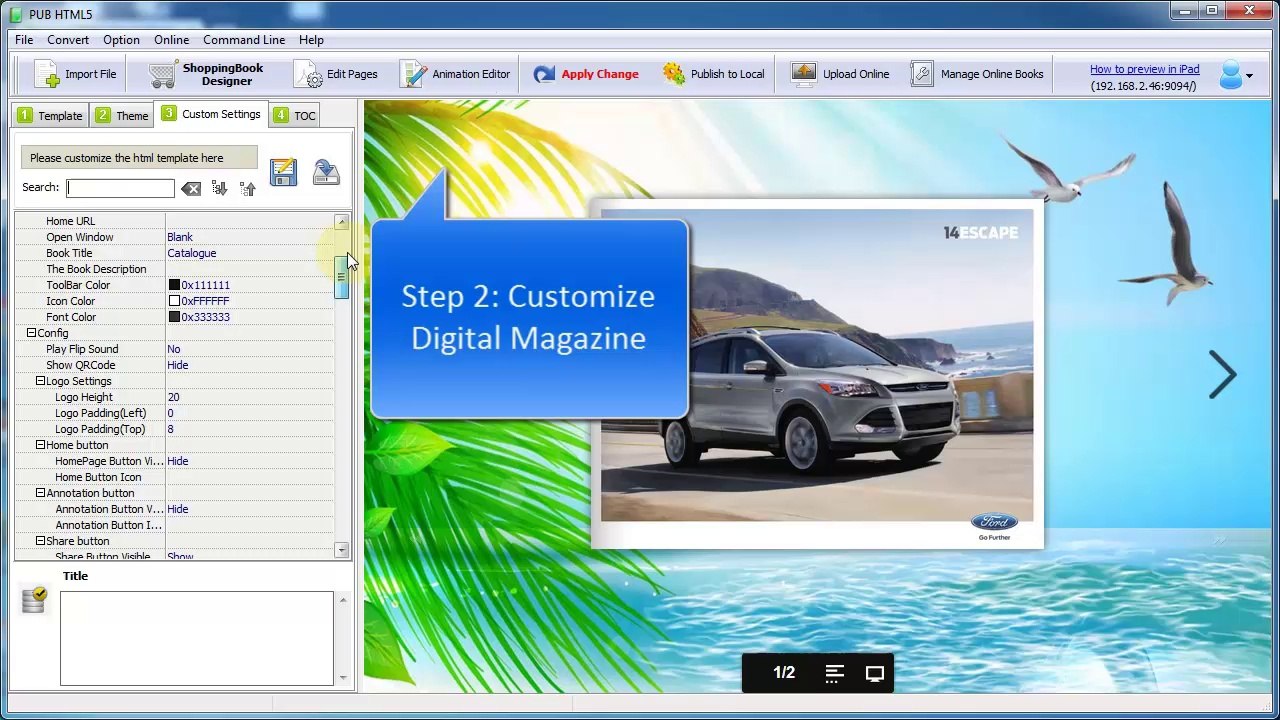The image size is (1280, 720).
Task: Collapse the Share button section
Action: [40, 541]
